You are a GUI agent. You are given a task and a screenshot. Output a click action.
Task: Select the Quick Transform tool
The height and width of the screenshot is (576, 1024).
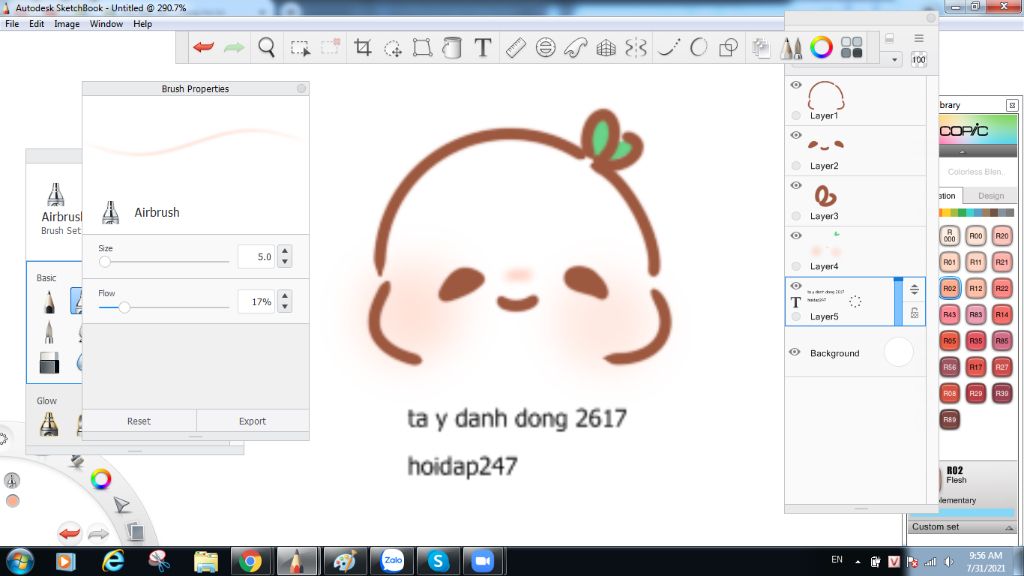click(x=393, y=48)
